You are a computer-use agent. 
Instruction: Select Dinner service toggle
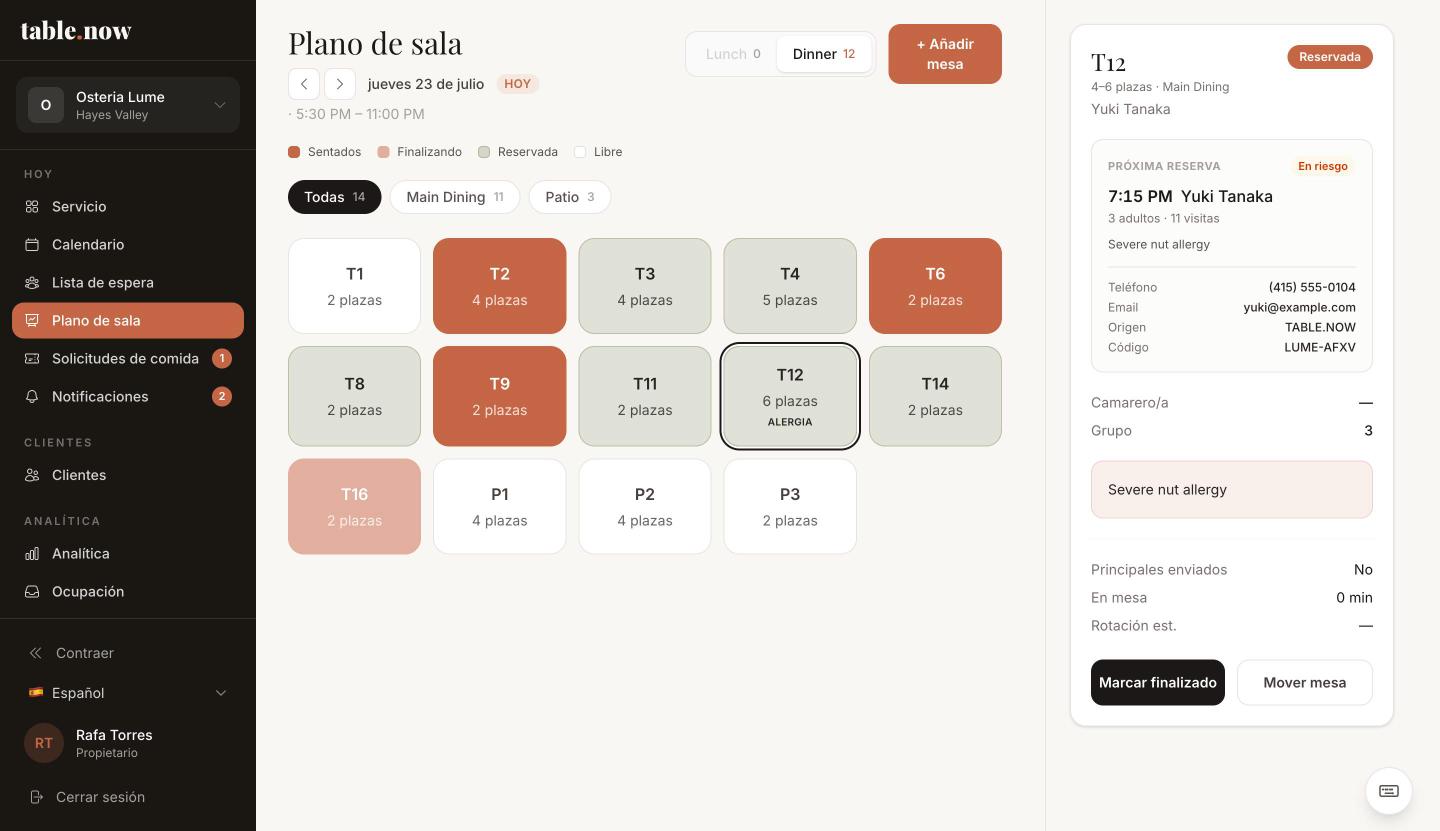point(824,54)
